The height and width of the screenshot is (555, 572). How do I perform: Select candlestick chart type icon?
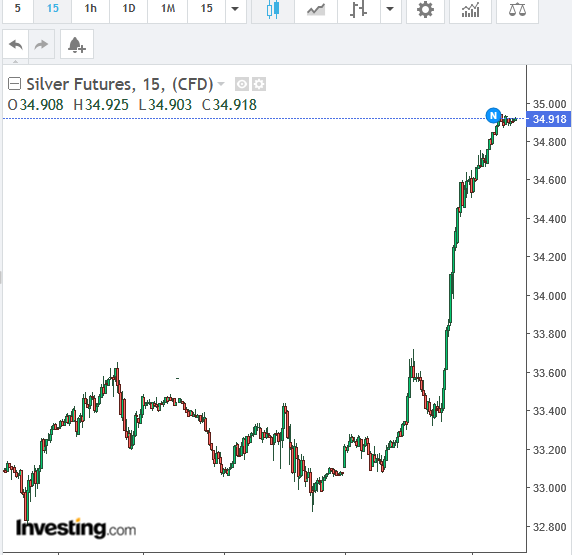273,9
